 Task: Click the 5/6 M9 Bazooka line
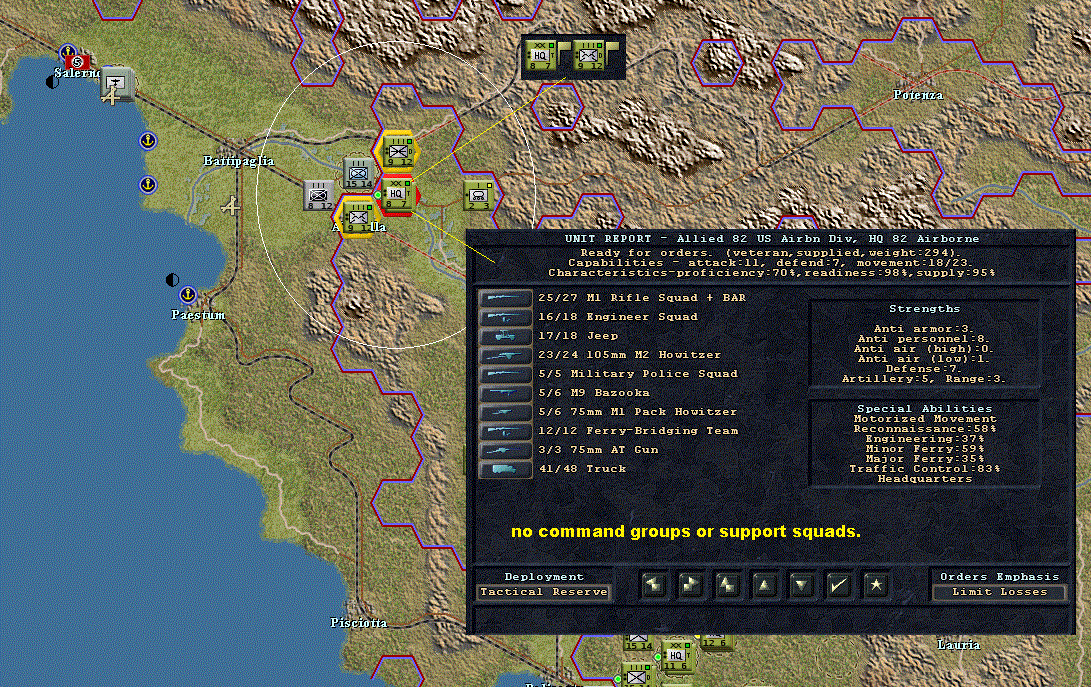pos(594,393)
